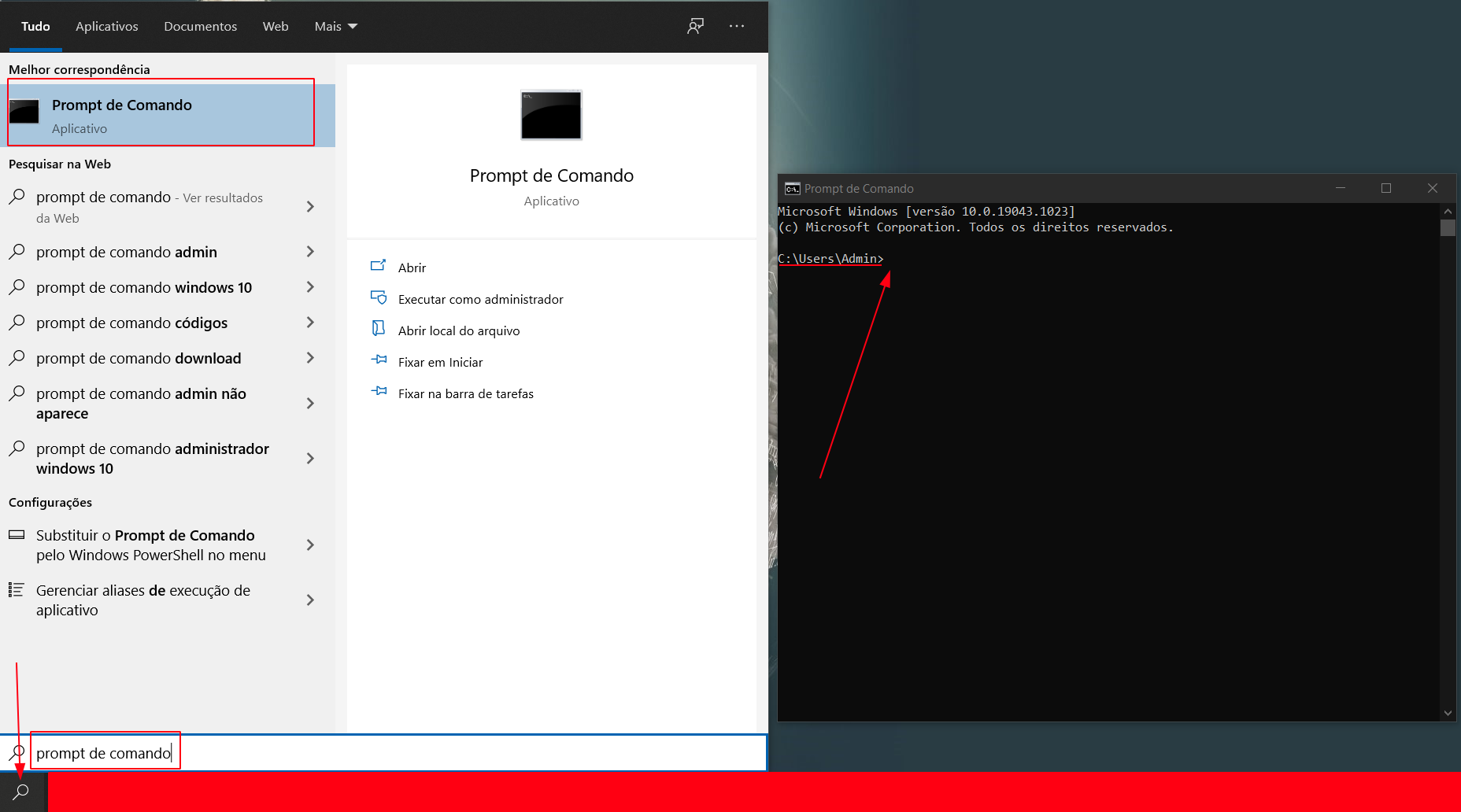
Task: Expand arrow beside 'prompt de comando download'
Action: tap(310, 358)
